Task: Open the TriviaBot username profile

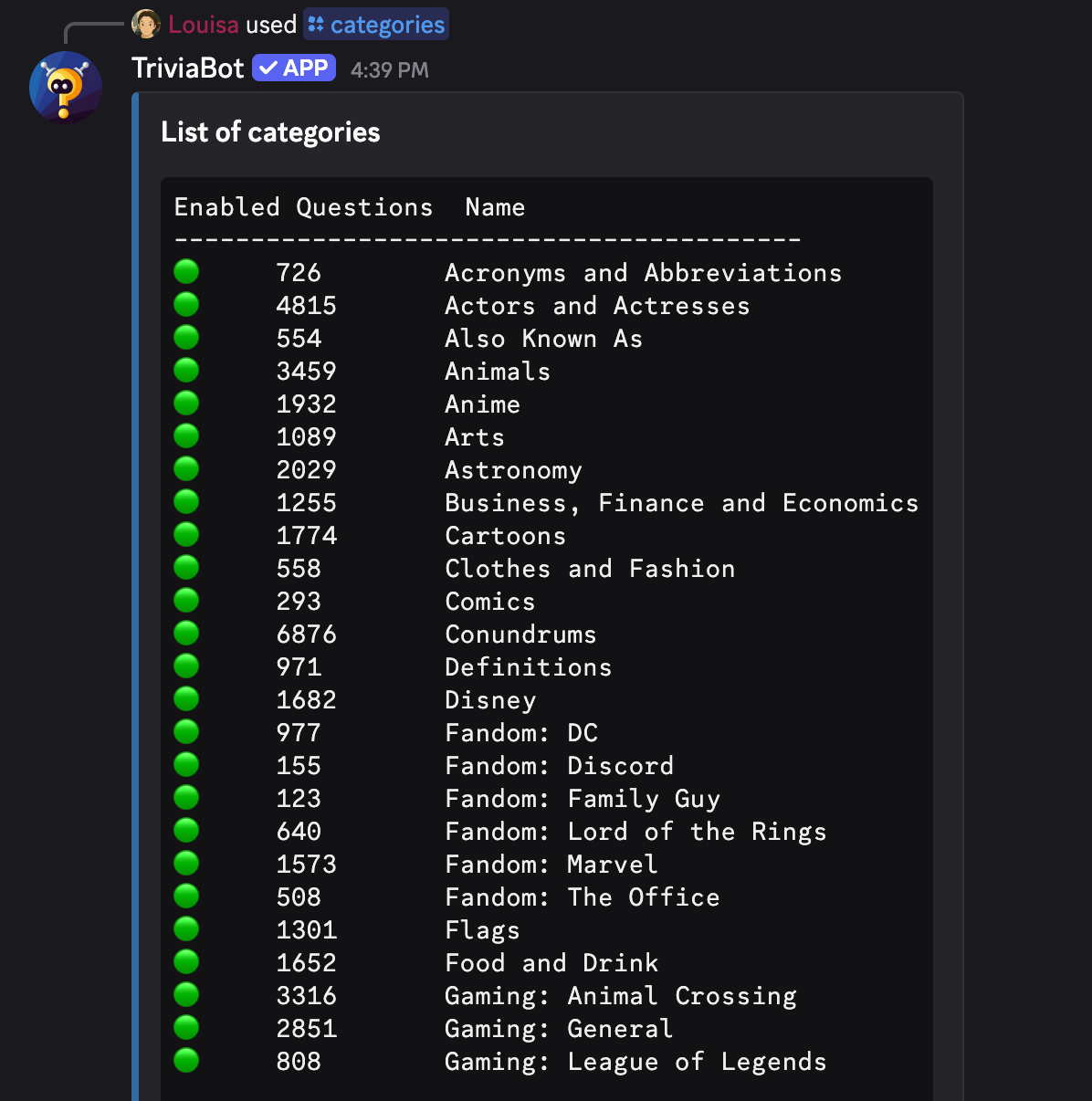Action: [187, 68]
